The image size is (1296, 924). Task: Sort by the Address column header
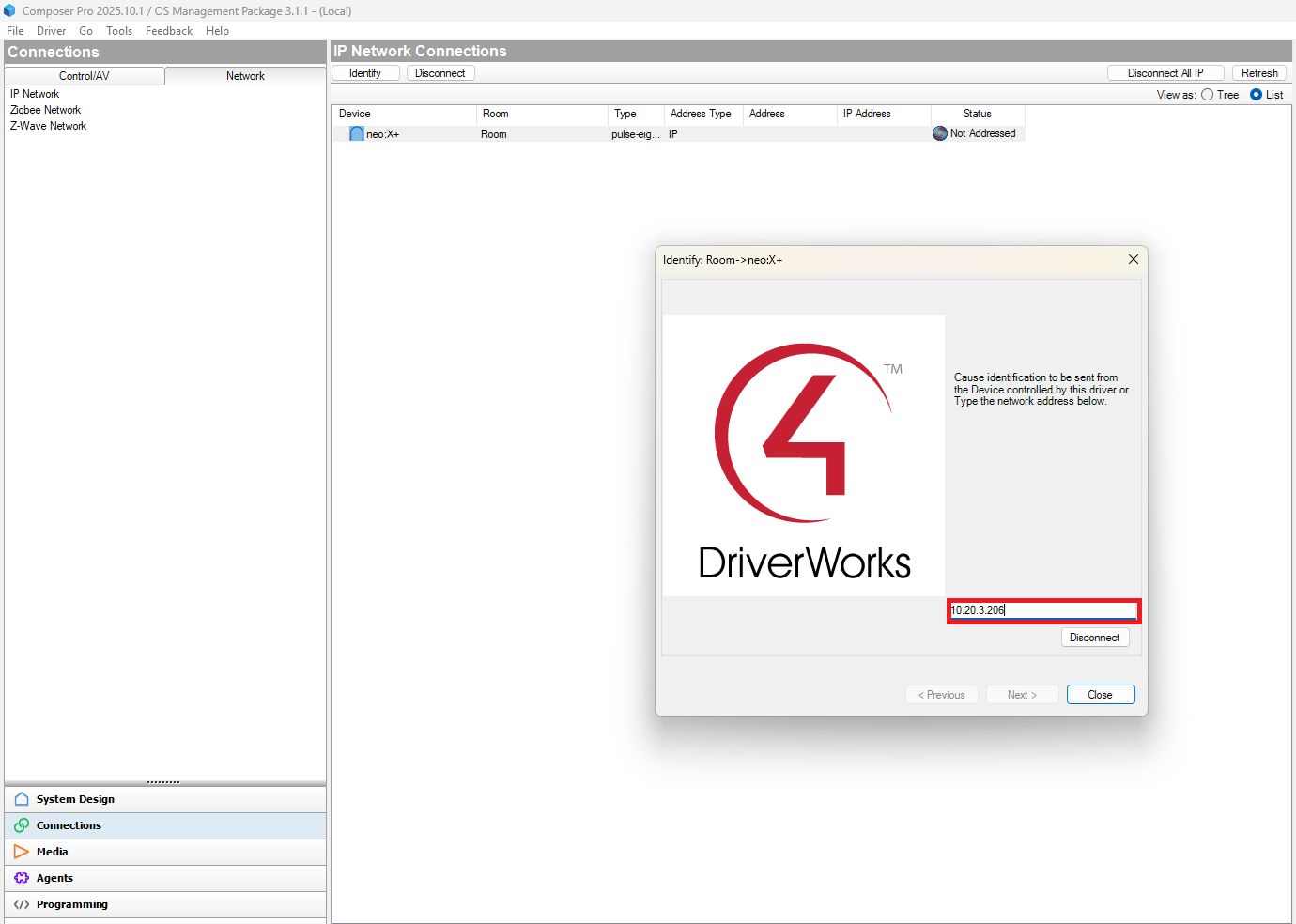790,114
